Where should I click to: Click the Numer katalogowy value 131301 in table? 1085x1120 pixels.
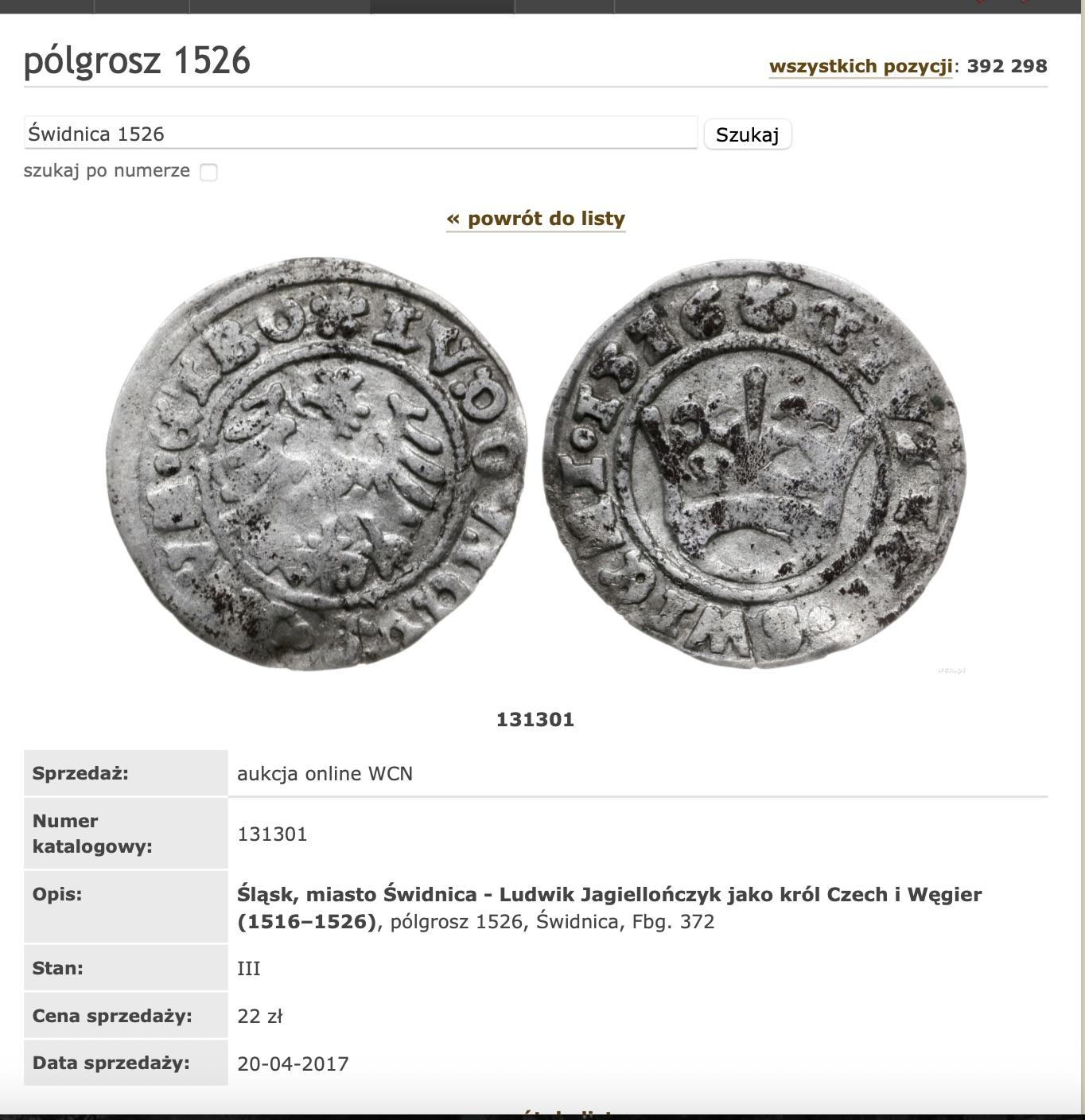pyautogui.click(x=272, y=834)
